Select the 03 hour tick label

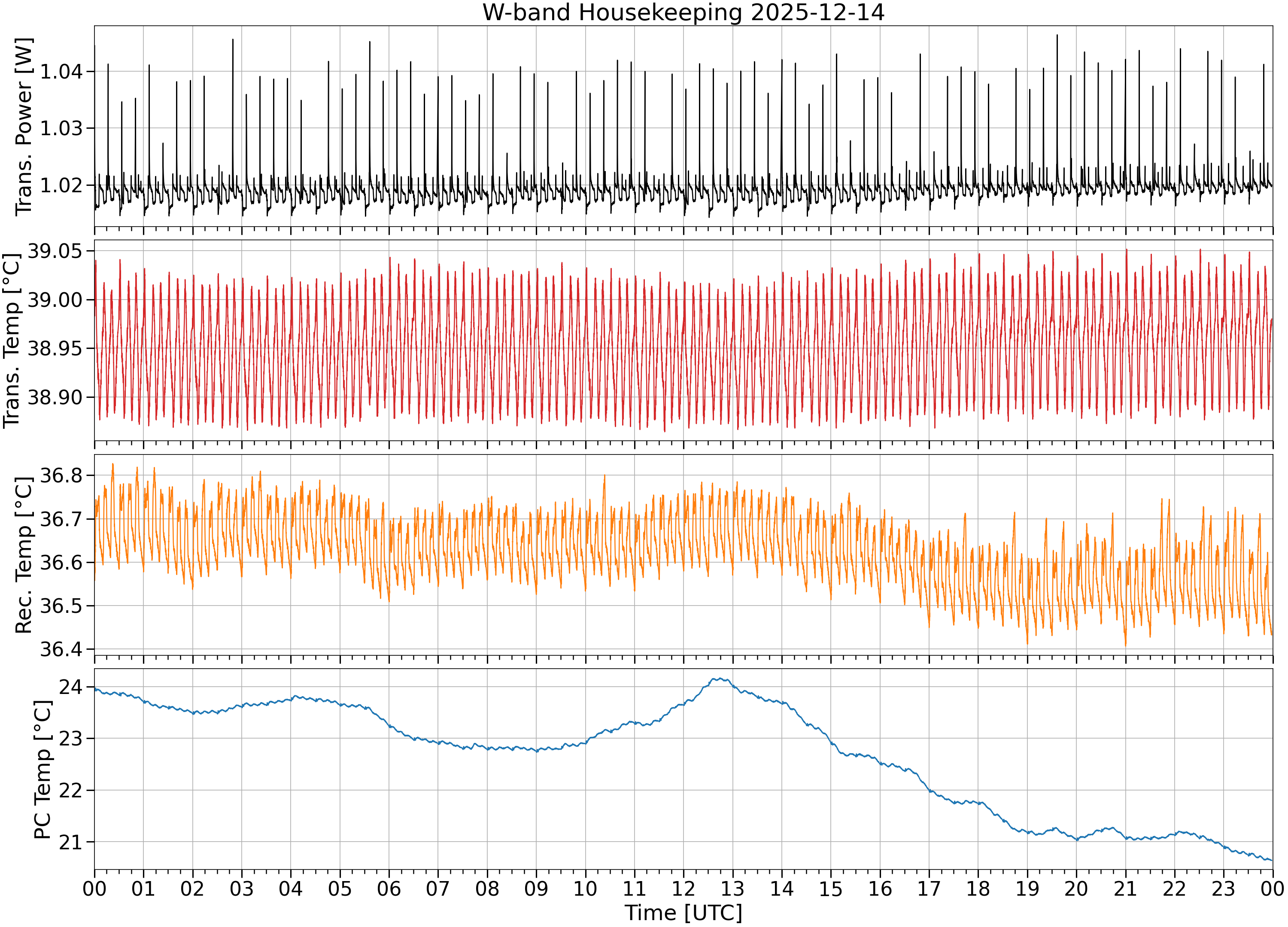point(242,888)
